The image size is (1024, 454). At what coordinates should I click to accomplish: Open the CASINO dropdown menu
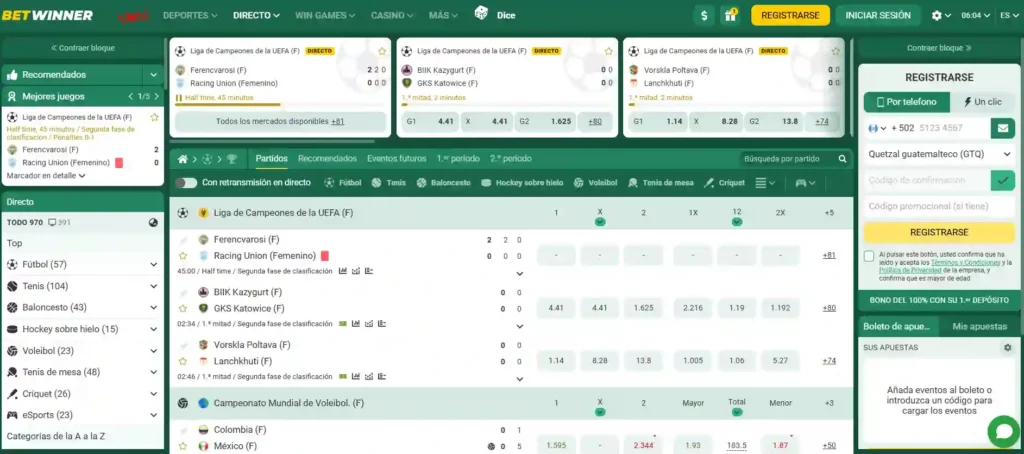pos(392,15)
